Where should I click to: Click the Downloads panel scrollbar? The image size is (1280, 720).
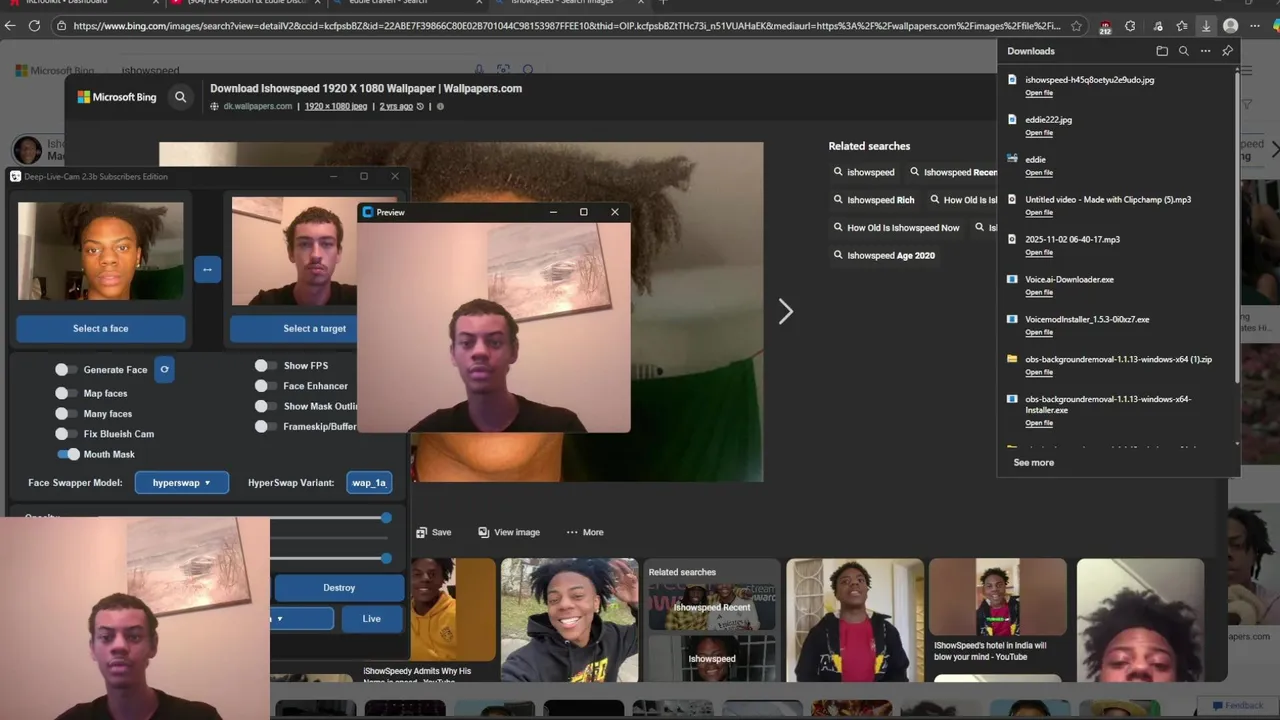pyautogui.click(x=1238, y=230)
